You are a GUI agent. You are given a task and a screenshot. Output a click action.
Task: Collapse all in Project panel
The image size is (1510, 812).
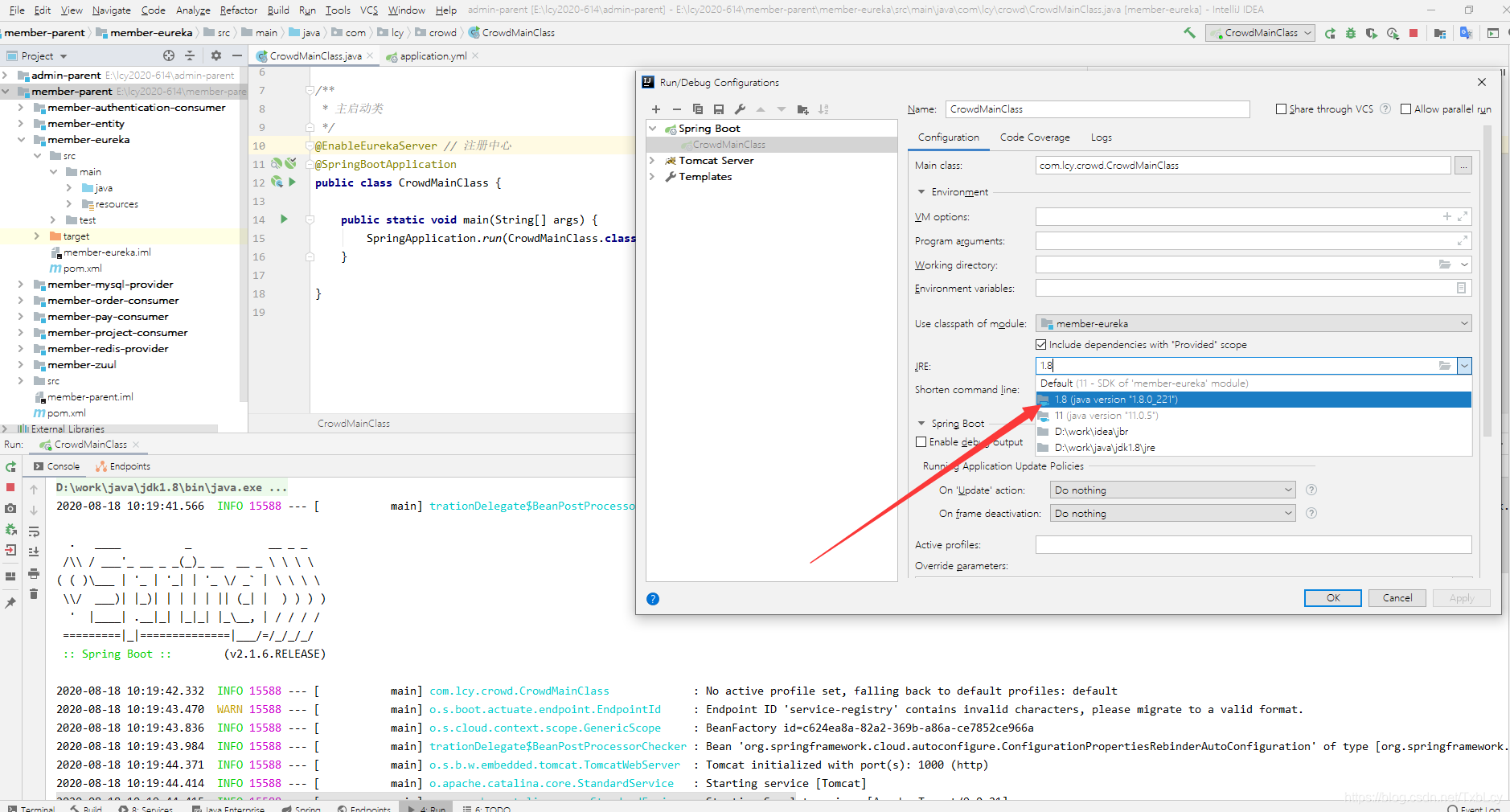tap(190, 55)
